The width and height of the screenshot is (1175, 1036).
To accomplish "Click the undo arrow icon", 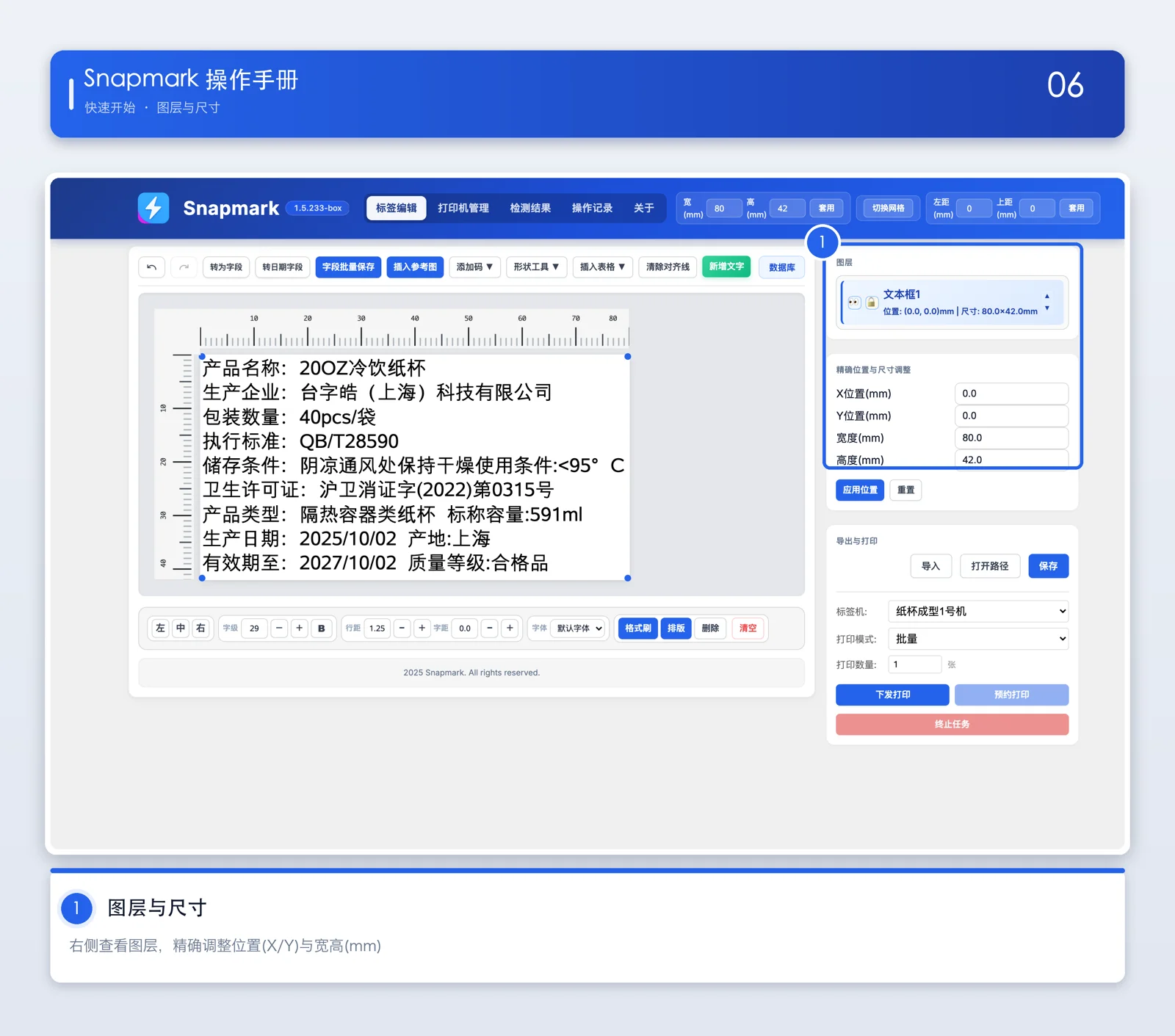I will click(x=151, y=267).
